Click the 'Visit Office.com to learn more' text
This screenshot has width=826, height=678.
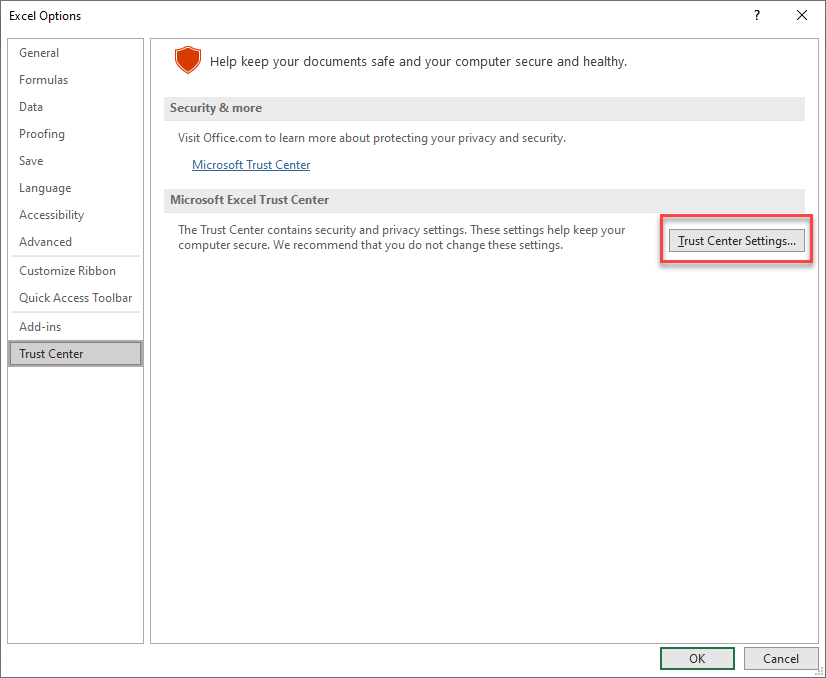[x=371, y=138]
